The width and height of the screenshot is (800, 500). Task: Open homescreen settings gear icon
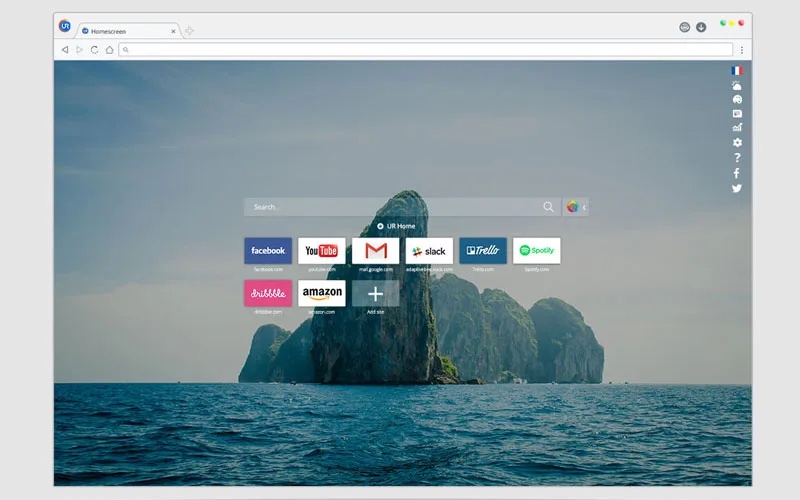[x=737, y=142]
